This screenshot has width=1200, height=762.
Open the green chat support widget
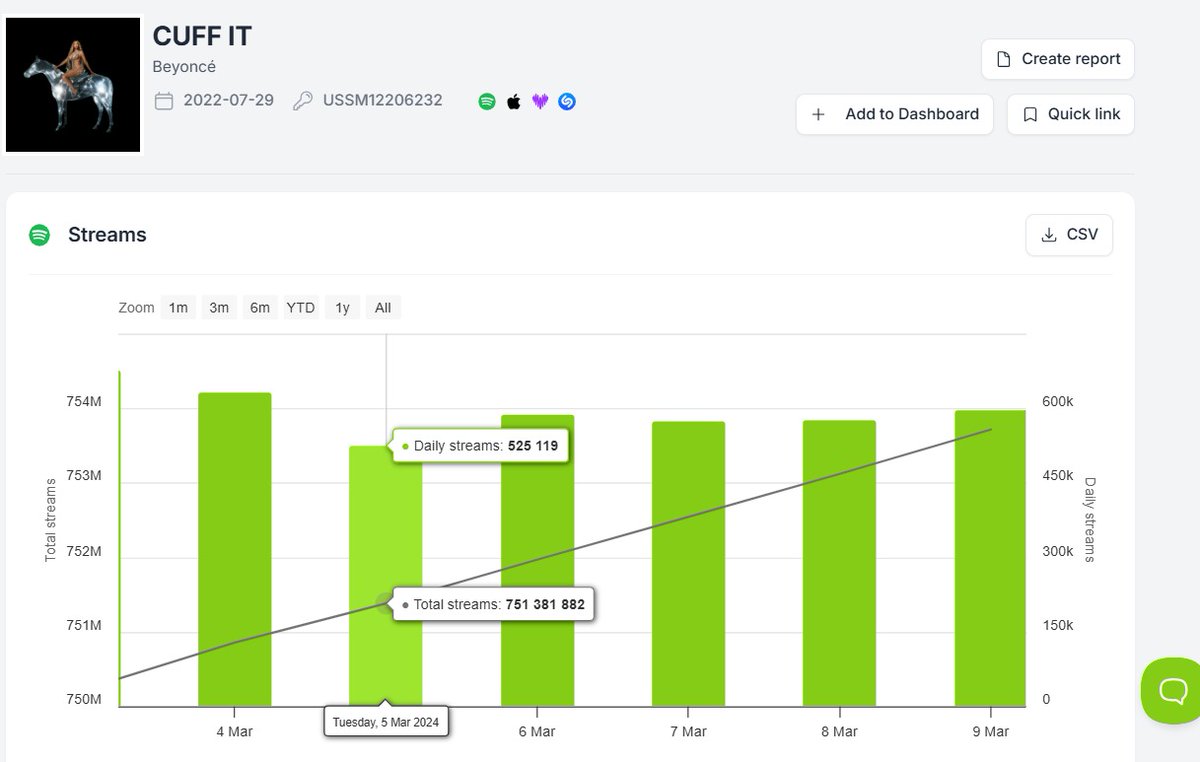pos(1171,690)
